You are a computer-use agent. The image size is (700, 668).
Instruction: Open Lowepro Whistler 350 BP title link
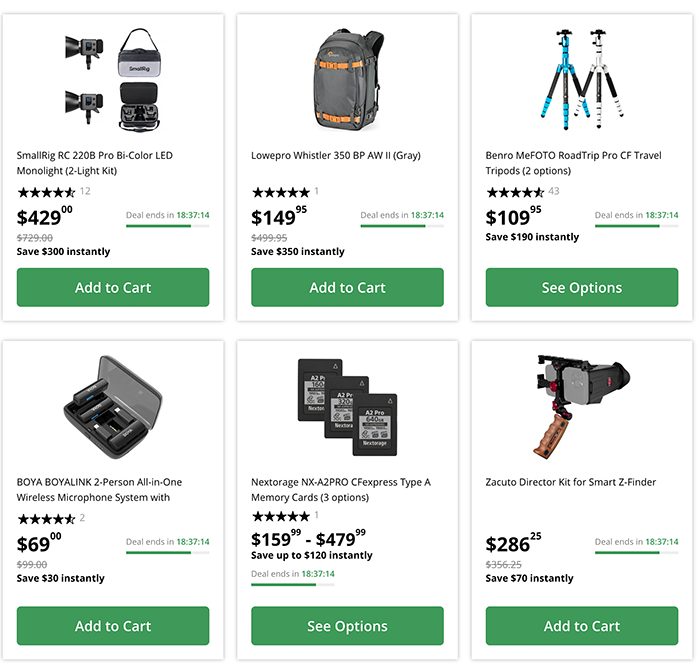click(336, 155)
